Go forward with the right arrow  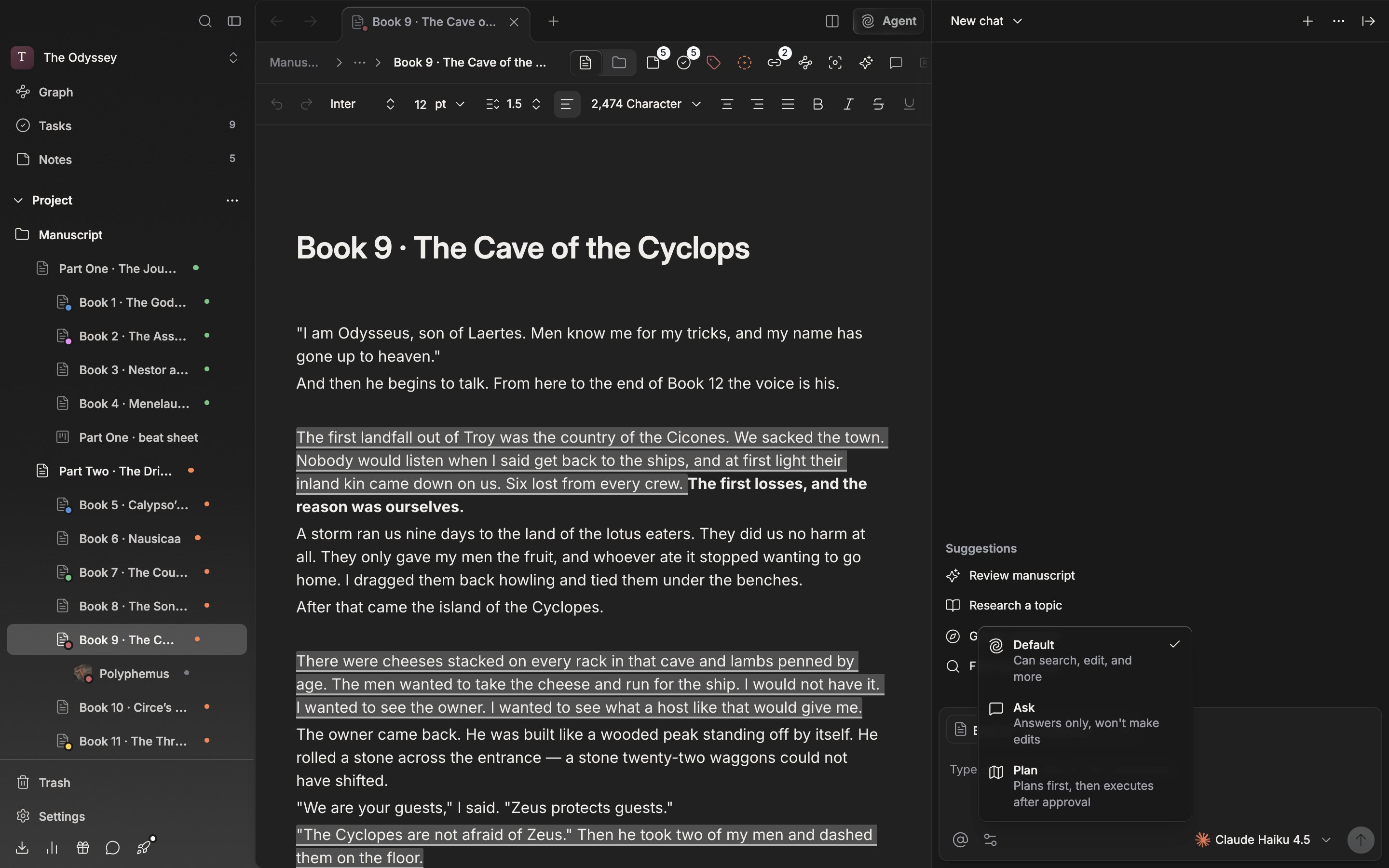tap(311, 21)
